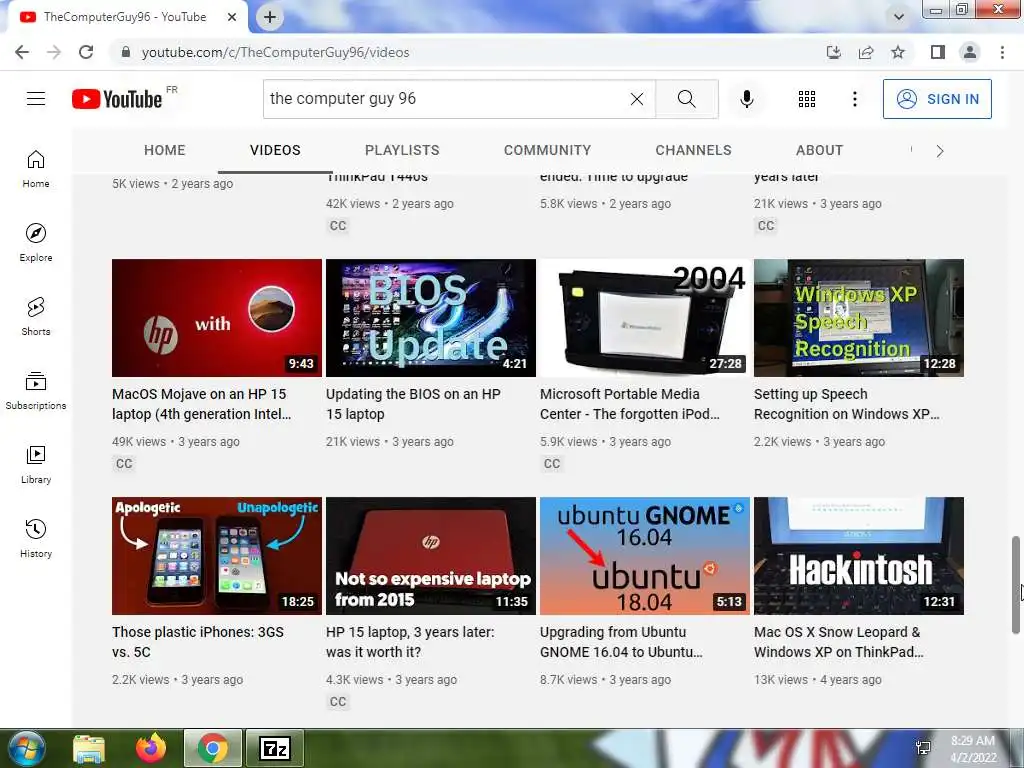Open Home in the left sidebar
The height and width of the screenshot is (768, 1024).
(36, 169)
